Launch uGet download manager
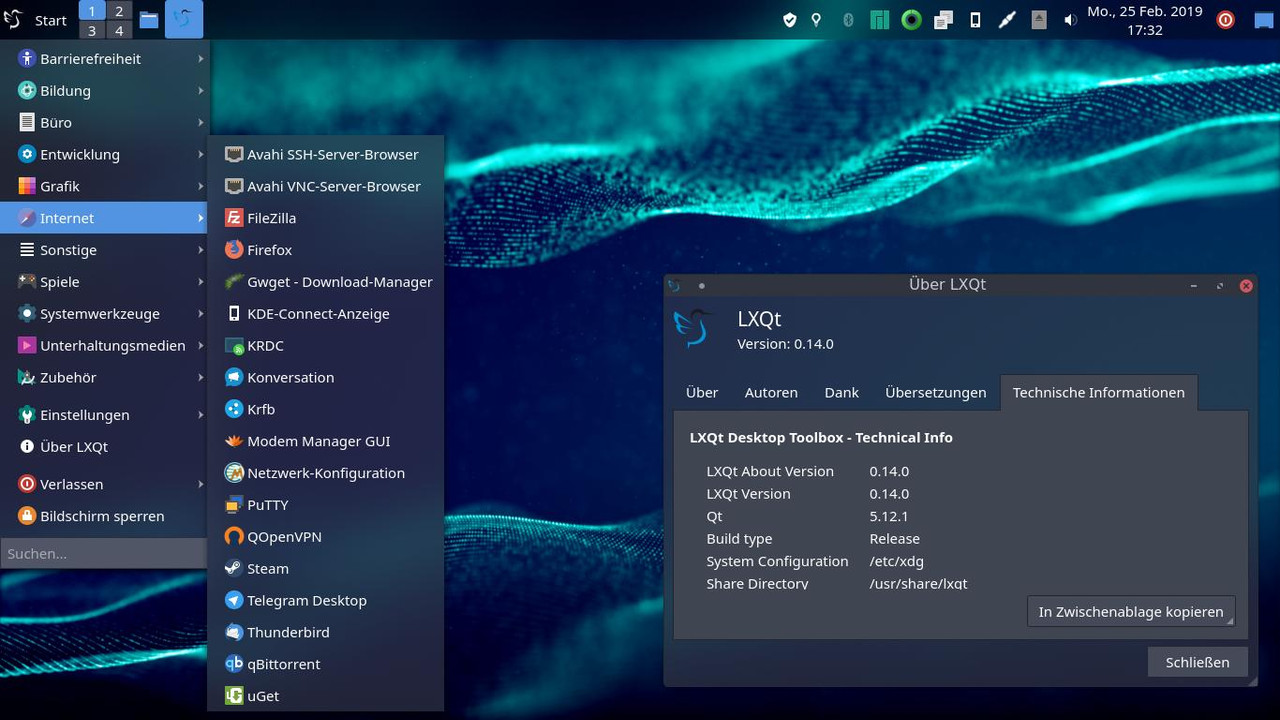Screen dimensions: 1280x720 click(x=325, y=696)
